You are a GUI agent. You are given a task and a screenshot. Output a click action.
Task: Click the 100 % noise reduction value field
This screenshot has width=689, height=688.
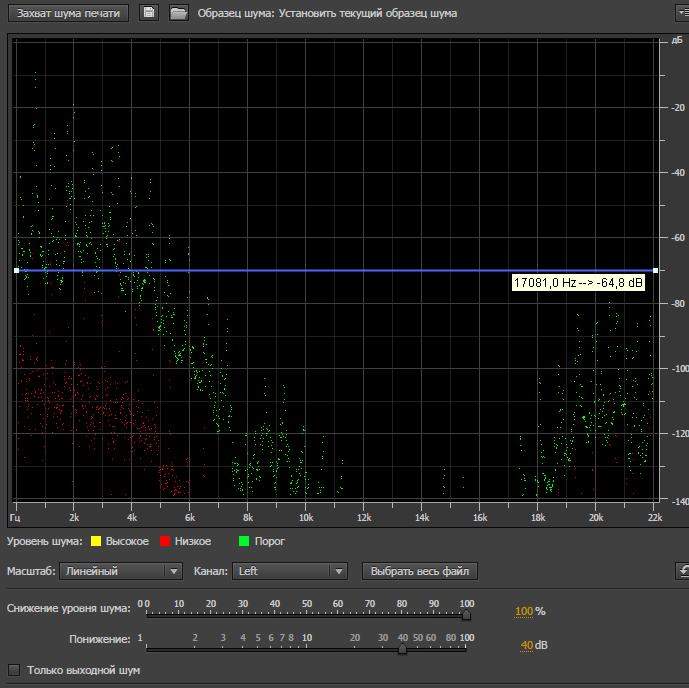pos(524,611)
